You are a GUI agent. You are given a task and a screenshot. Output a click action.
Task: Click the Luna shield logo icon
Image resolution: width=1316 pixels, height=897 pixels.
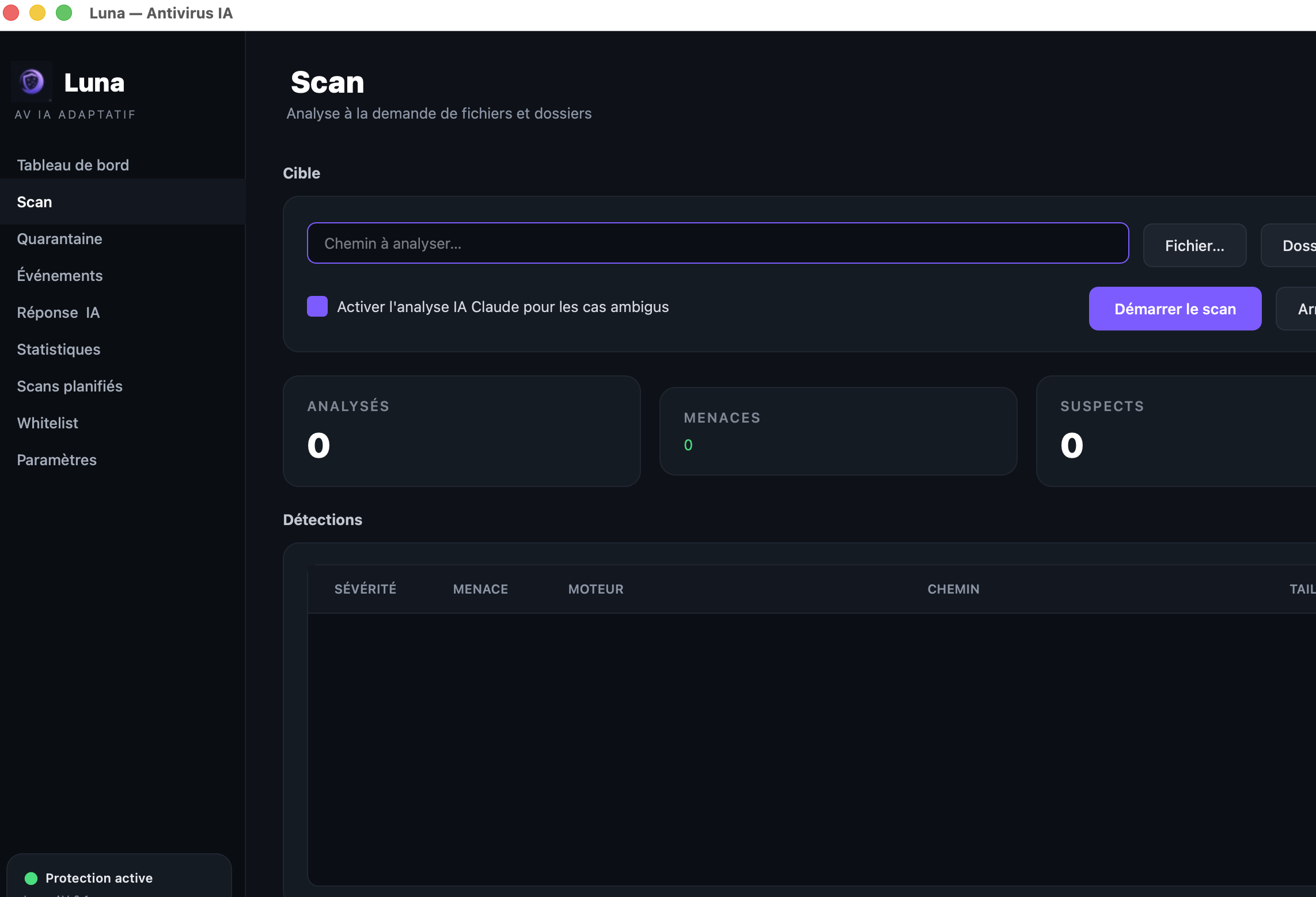[x=32, y=82]
